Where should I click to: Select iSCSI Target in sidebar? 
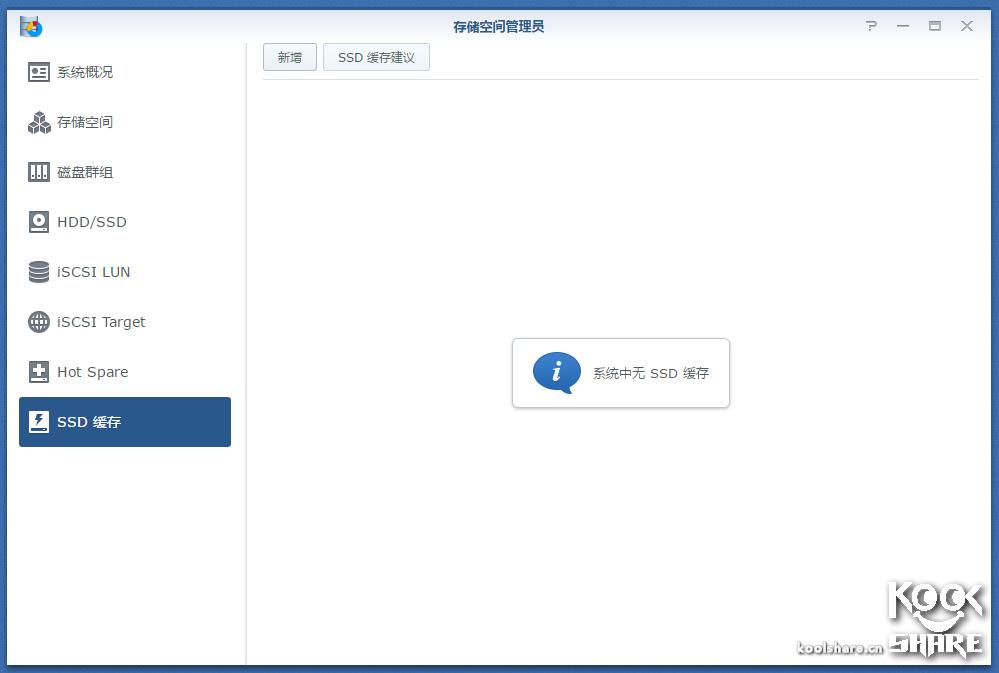point(125,322)
